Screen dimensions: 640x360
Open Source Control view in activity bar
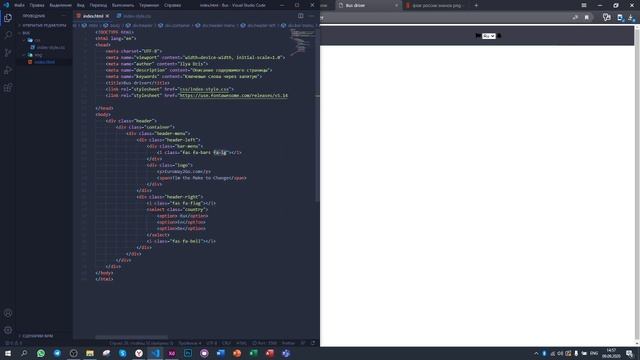click(8, 53)
